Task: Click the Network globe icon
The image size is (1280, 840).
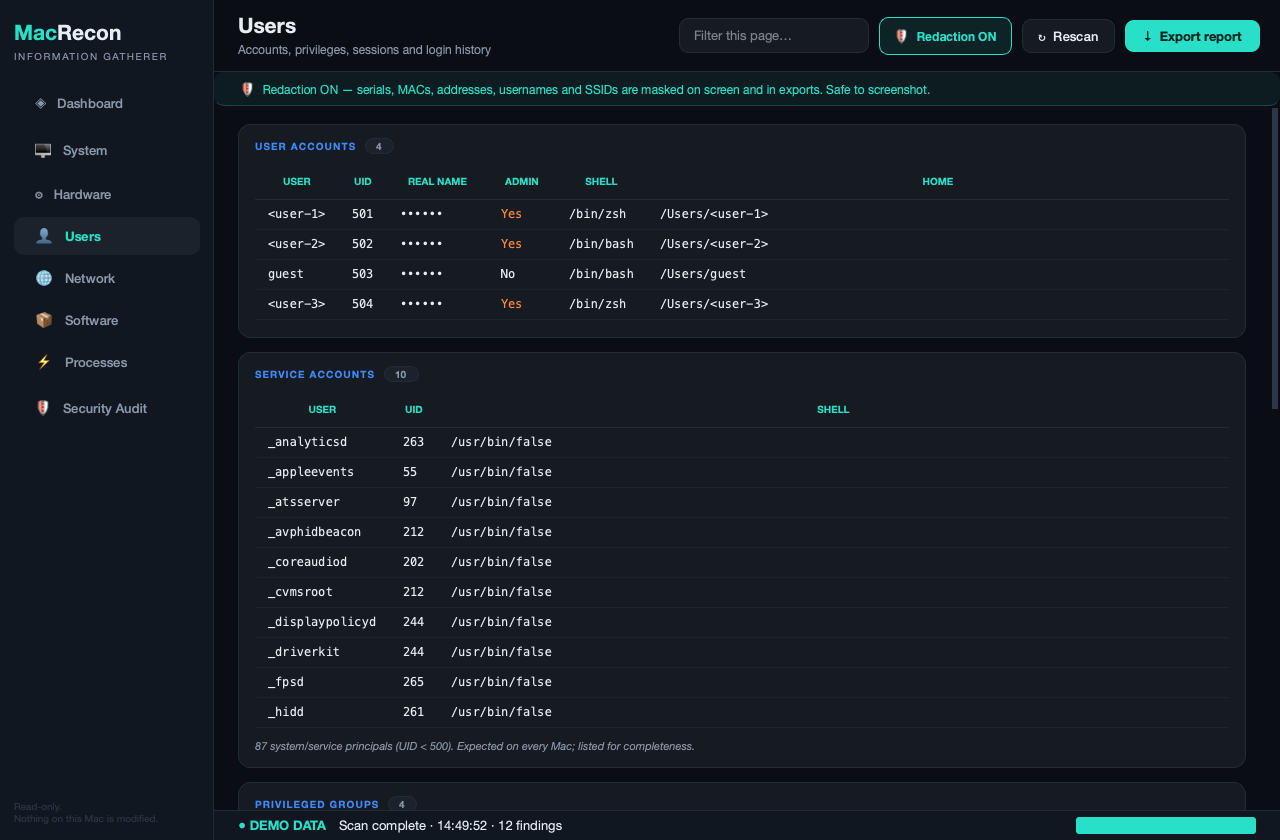Action: 44,278
